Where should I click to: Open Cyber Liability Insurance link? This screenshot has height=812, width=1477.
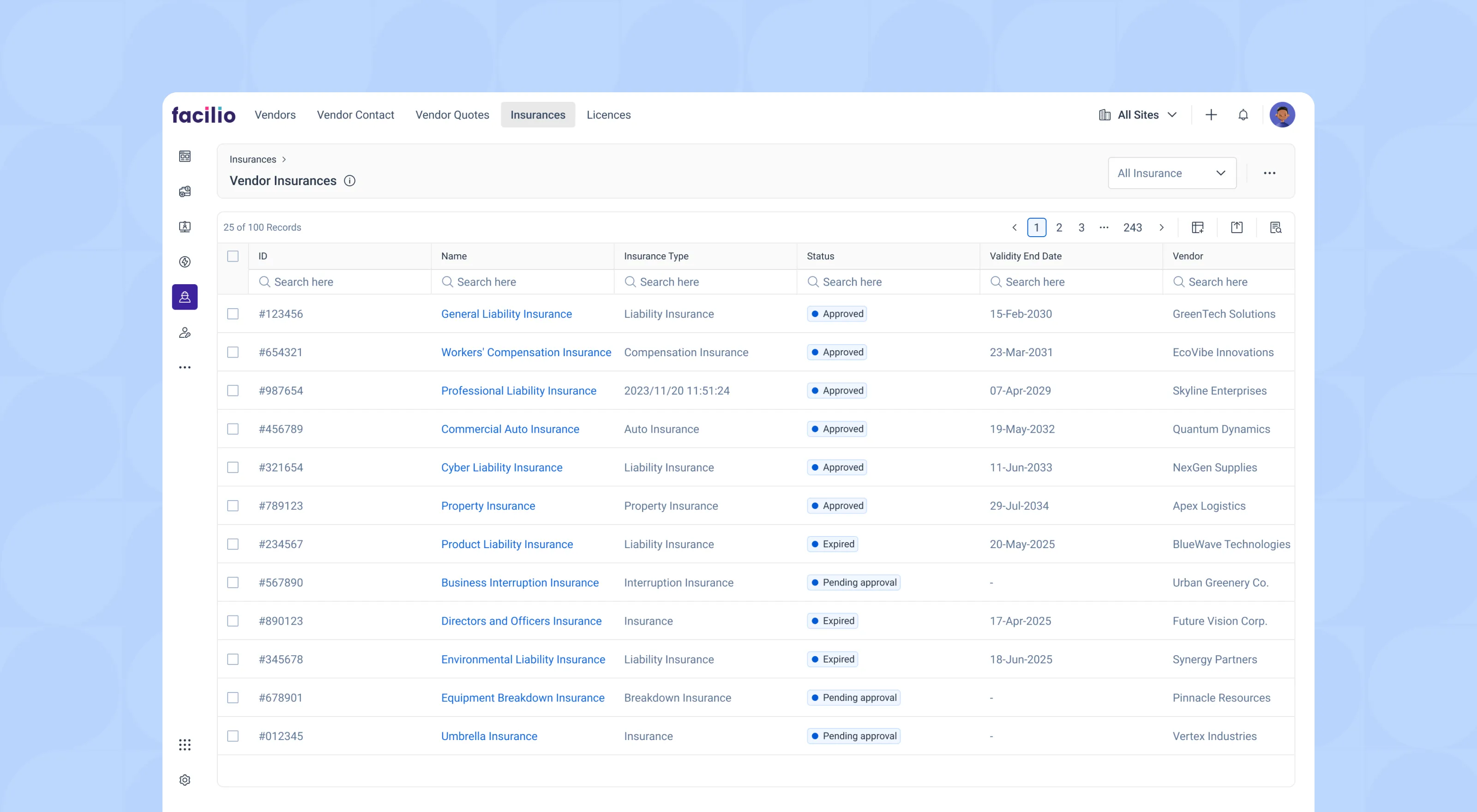click(x=501, y=468)
